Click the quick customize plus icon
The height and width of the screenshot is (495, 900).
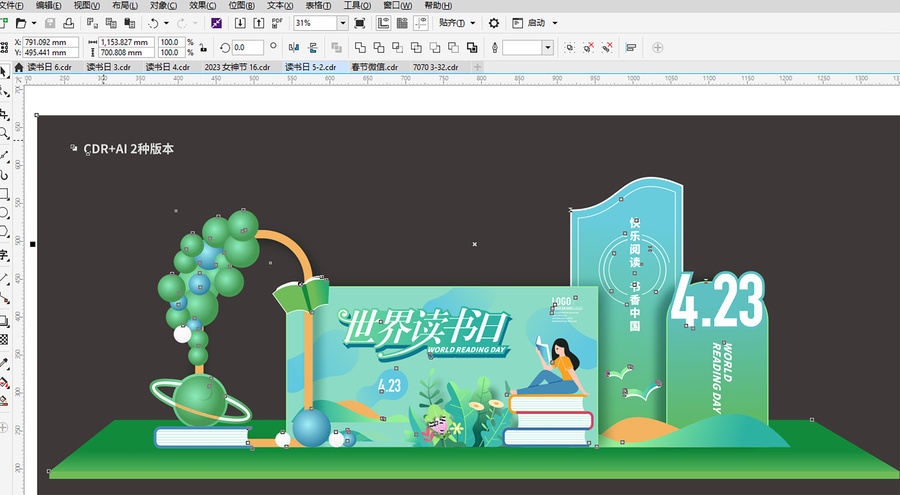tap(658, 47)
